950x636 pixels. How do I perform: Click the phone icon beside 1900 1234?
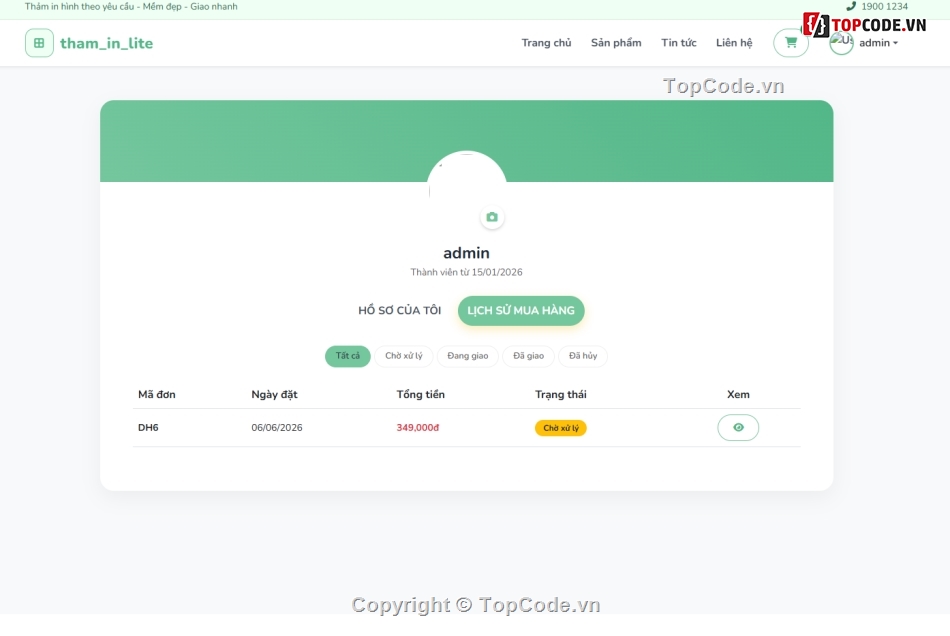click(x=851, y=6)
